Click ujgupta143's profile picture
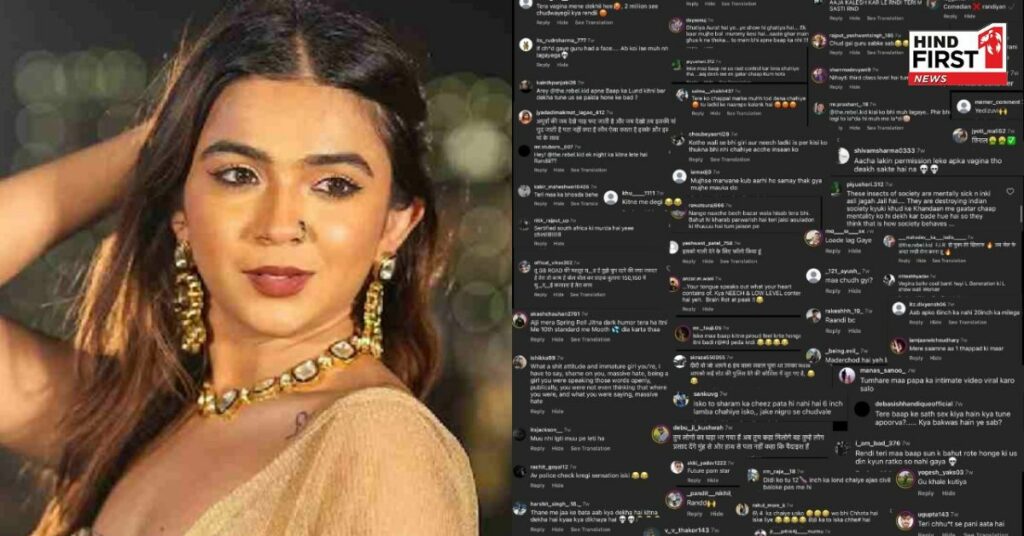Screen dimensions: 1024x536 tap(905, 520)
